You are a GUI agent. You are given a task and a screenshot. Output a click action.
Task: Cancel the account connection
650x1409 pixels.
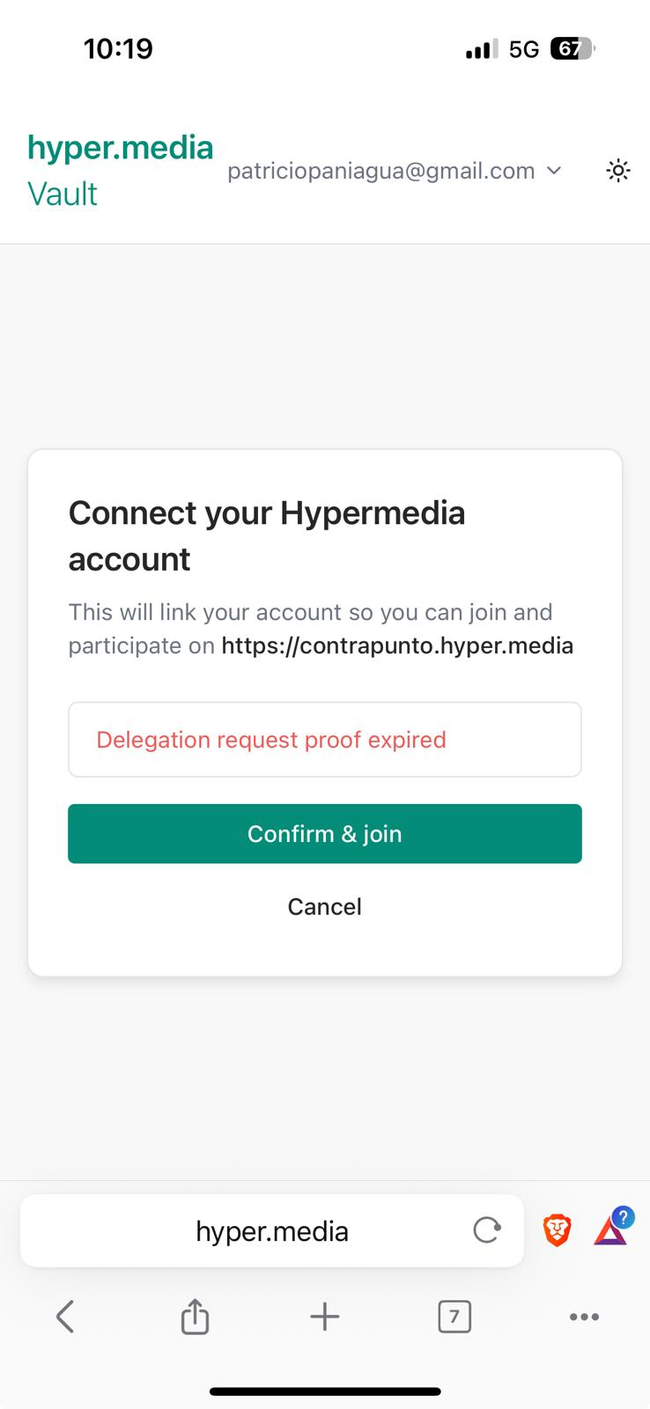325,906
